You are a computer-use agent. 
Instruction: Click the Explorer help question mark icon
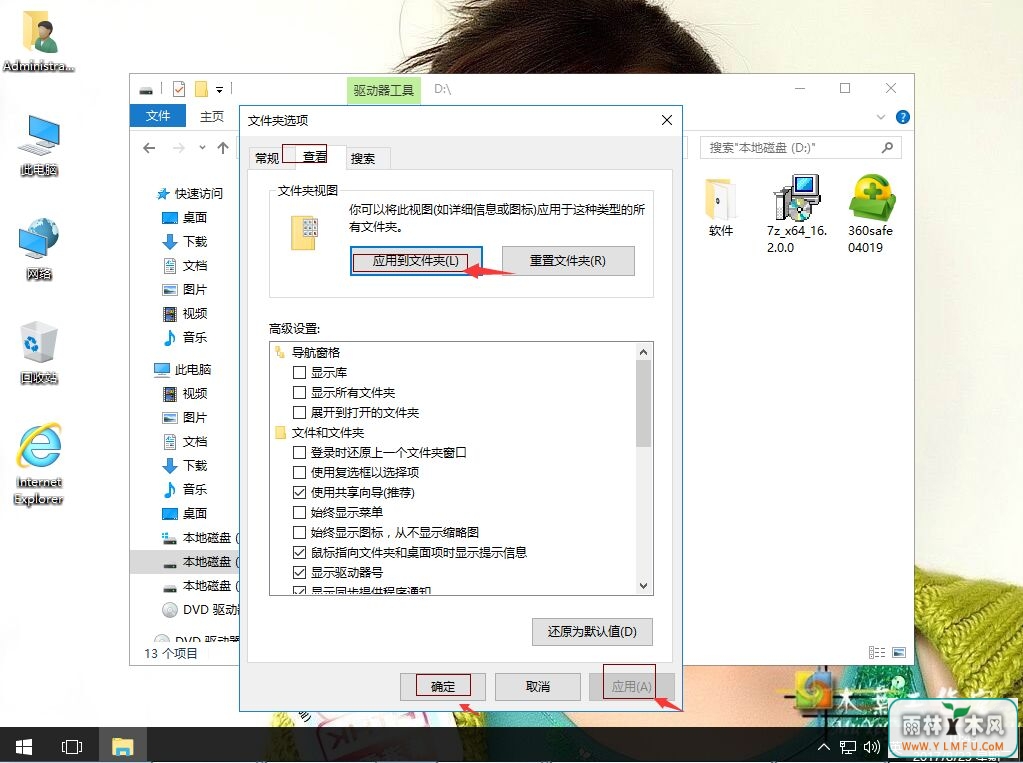[903, 117]
